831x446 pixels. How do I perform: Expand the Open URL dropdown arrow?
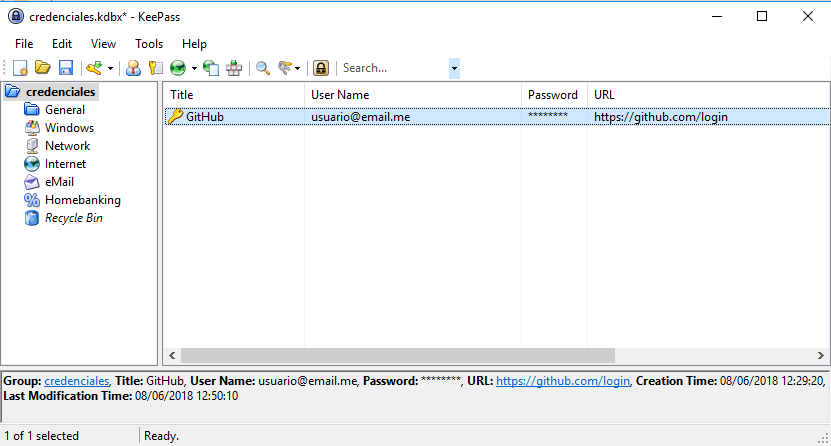pyautogui.click(x=194, y=68)
